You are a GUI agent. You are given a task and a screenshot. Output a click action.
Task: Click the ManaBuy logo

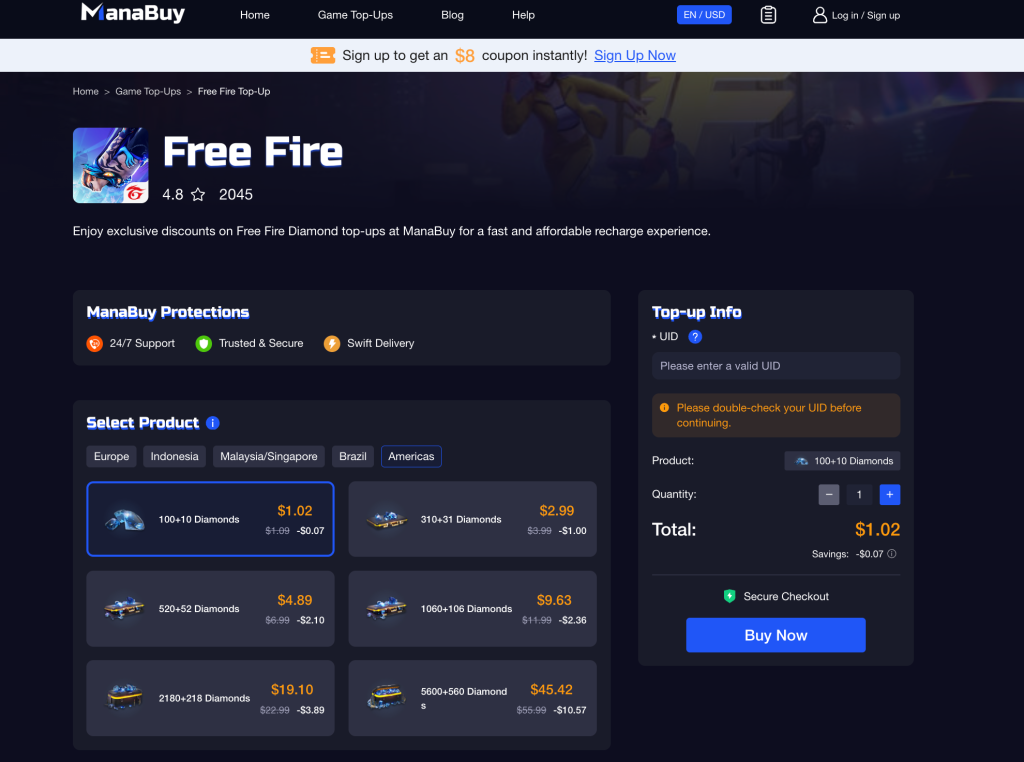tap(133, 13)
